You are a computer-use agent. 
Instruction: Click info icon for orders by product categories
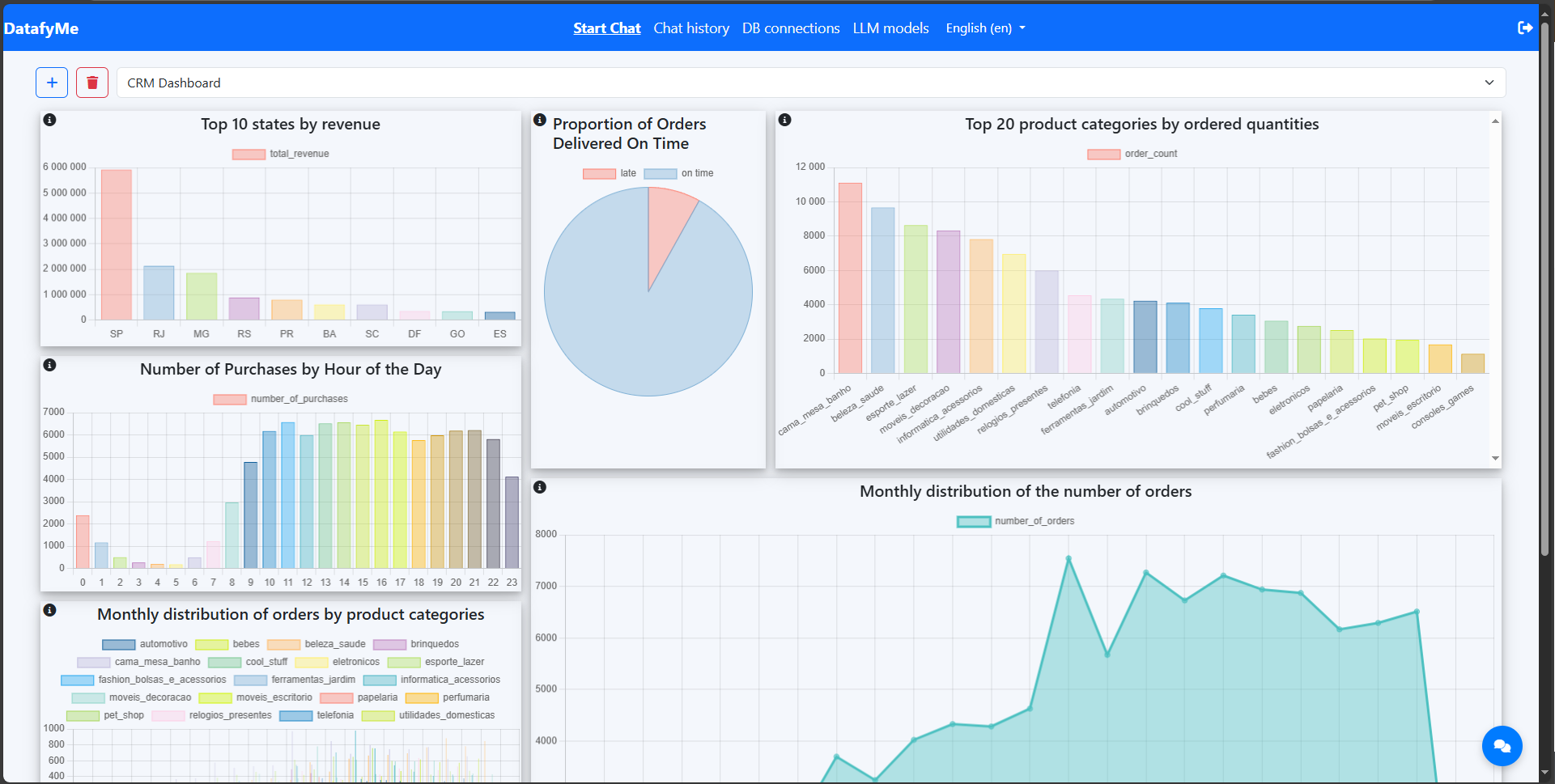click(49, 610)
